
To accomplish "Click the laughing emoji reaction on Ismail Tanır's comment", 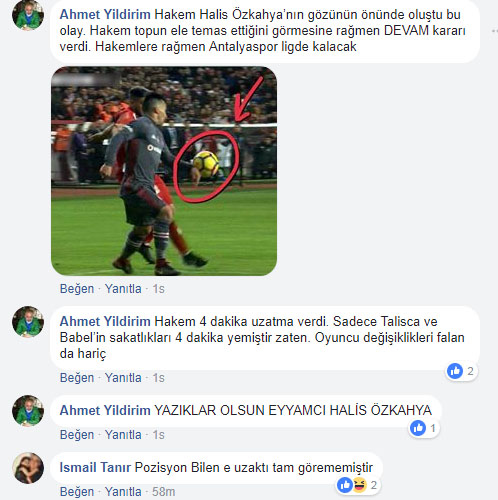I will tap(359, 485).
